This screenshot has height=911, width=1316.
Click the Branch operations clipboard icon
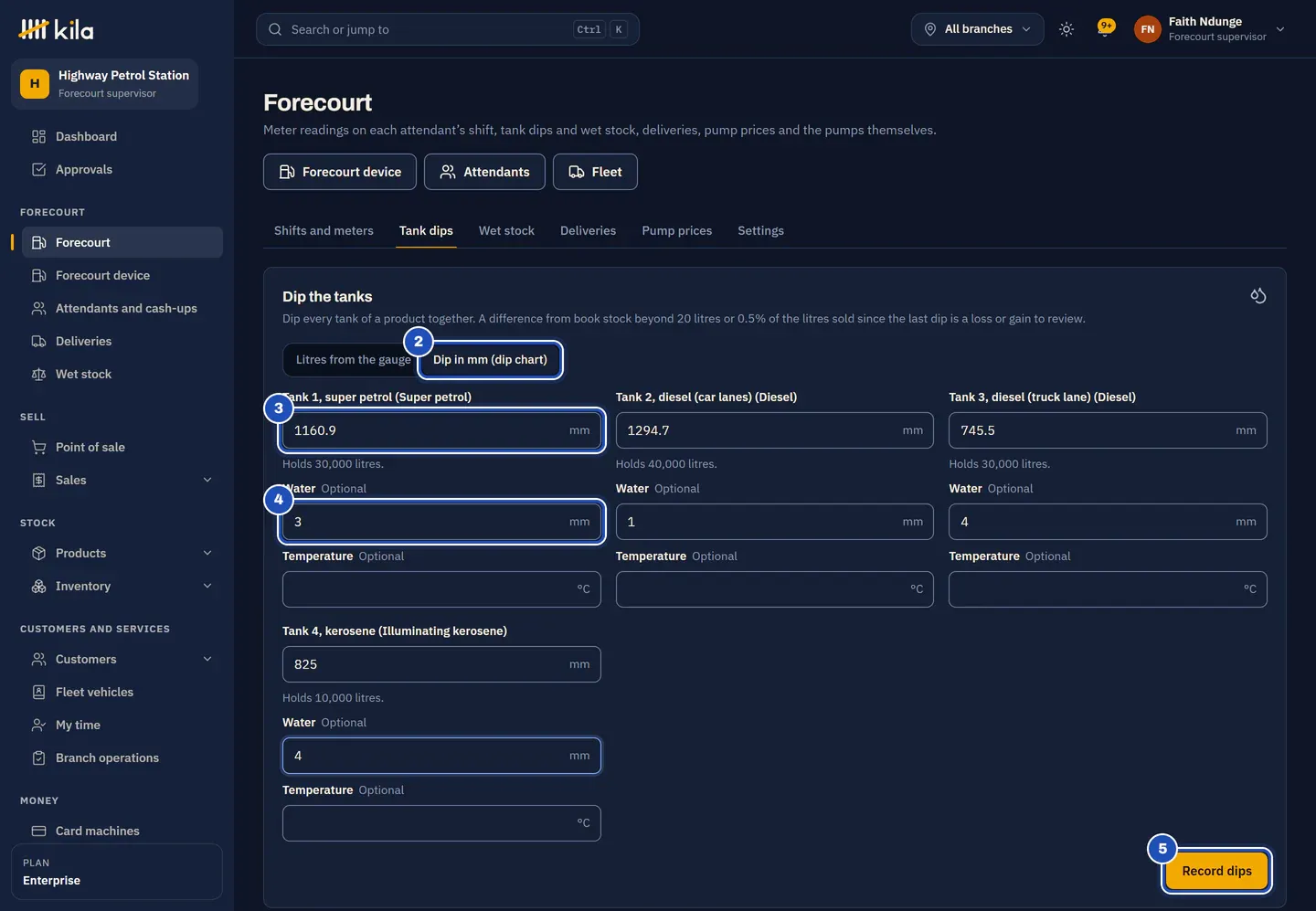pos(38,758)
